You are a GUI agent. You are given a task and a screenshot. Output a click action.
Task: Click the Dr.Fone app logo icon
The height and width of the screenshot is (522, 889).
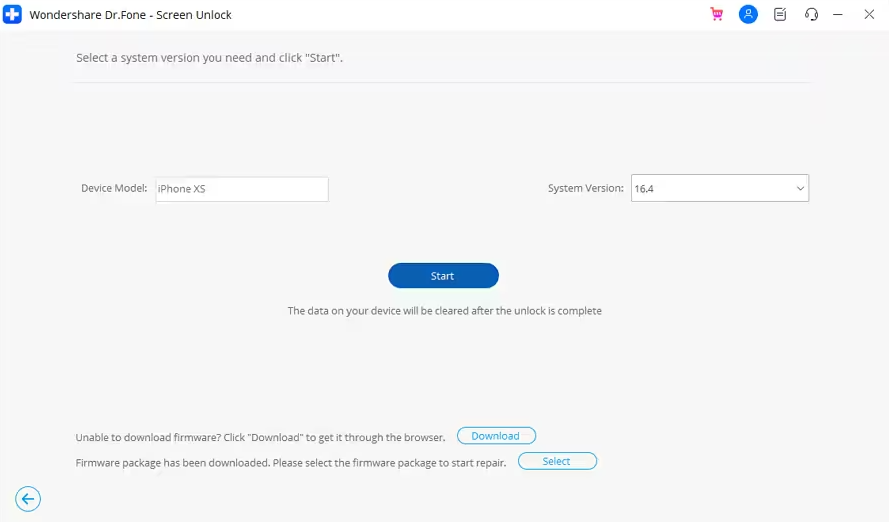tap(12, 14)
